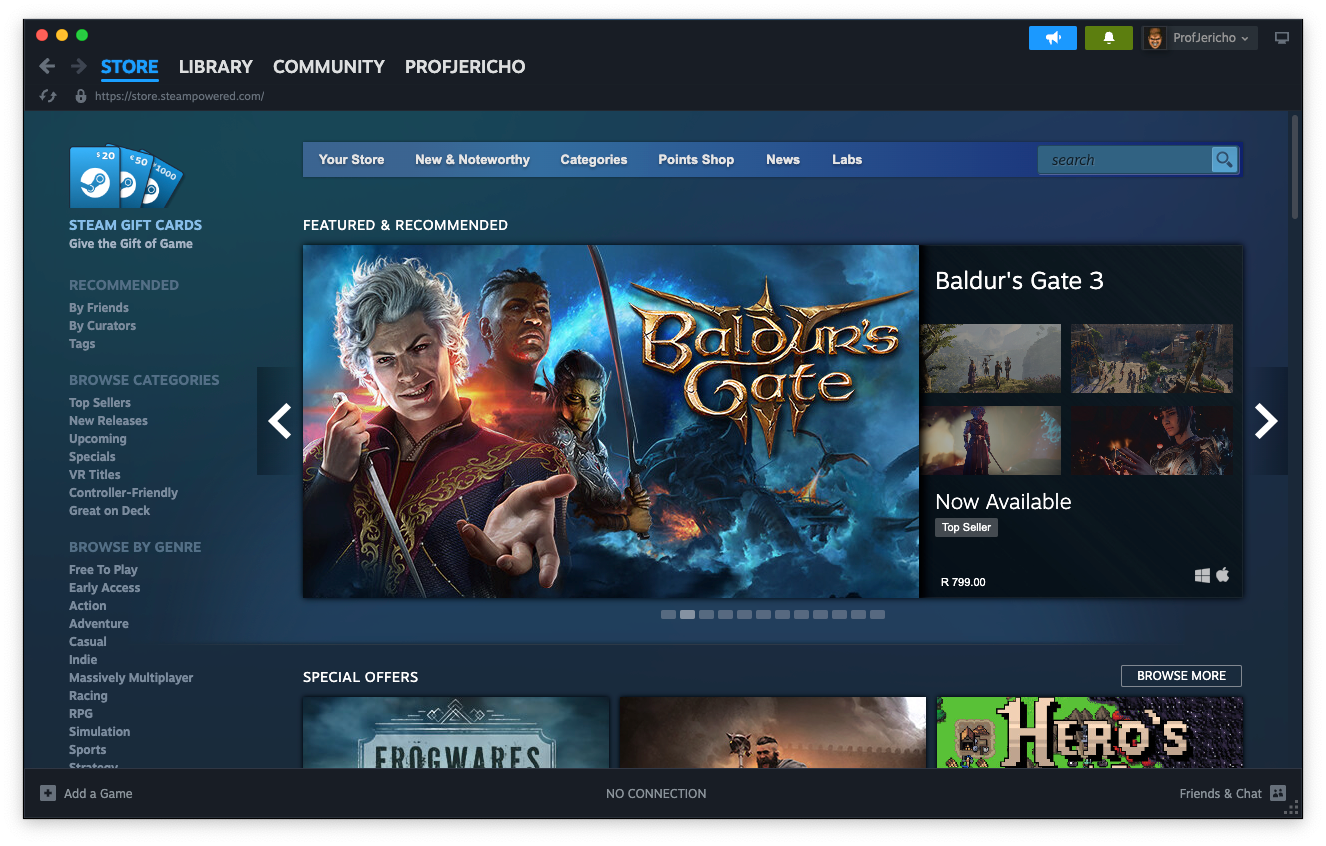Open the News tab
1326x846 pixels.
click(783, 159)
